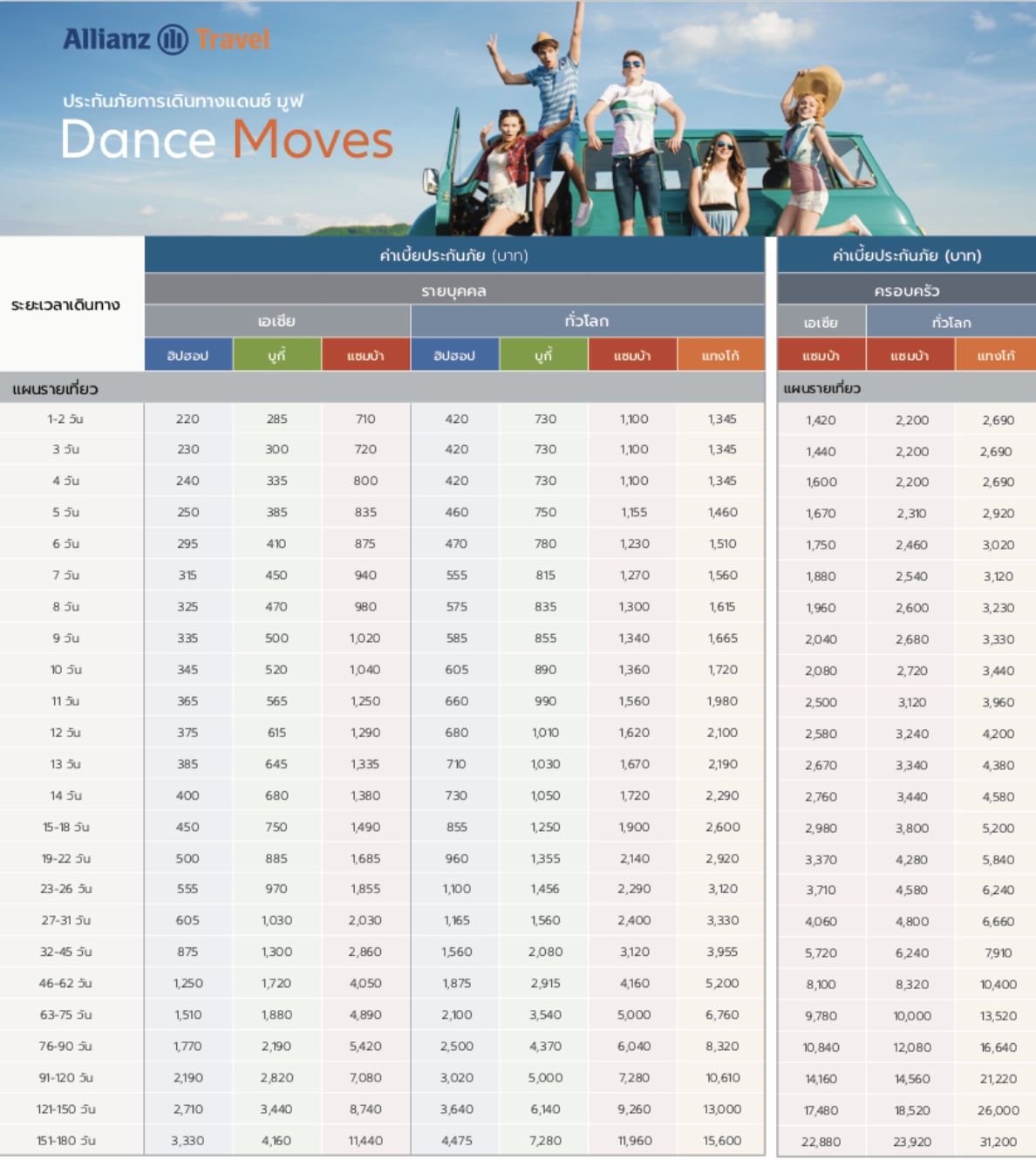Click the '46-62 วัน' duration label
The image size is (1036, 1160).
[x=65, y=983]
